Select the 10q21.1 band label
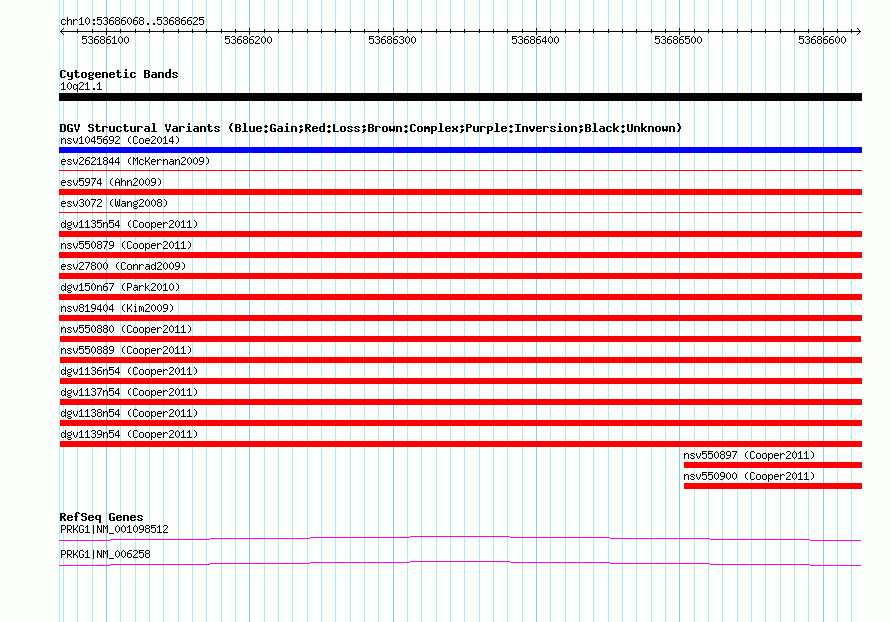The height and width of the screenshot is (622, 890). 81,86
